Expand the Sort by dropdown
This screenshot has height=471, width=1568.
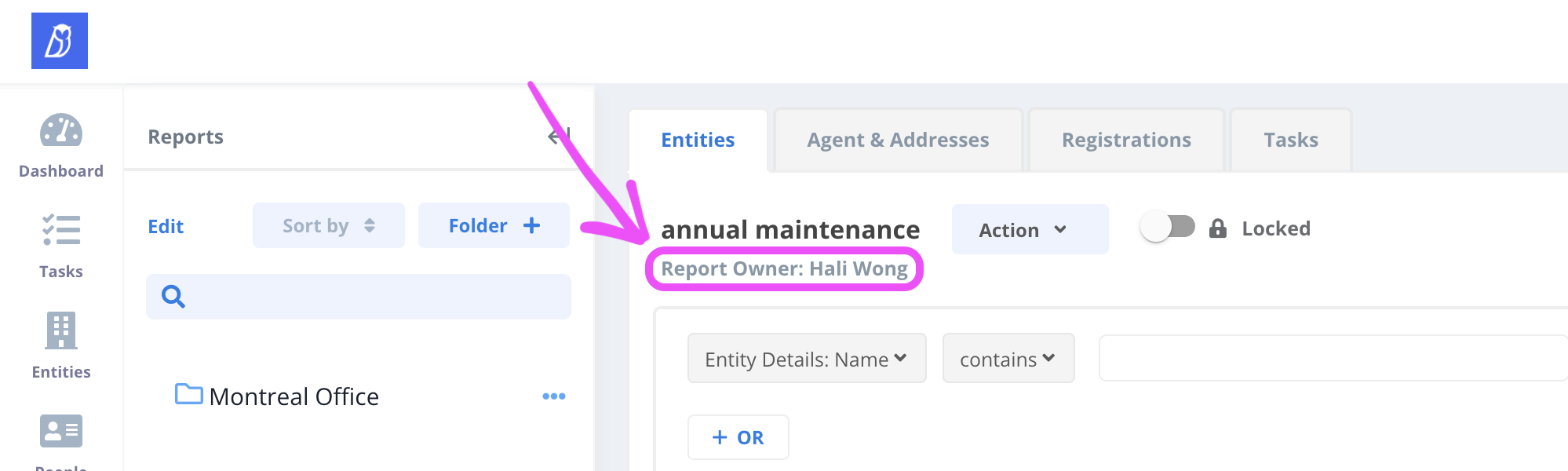(328, 226)
